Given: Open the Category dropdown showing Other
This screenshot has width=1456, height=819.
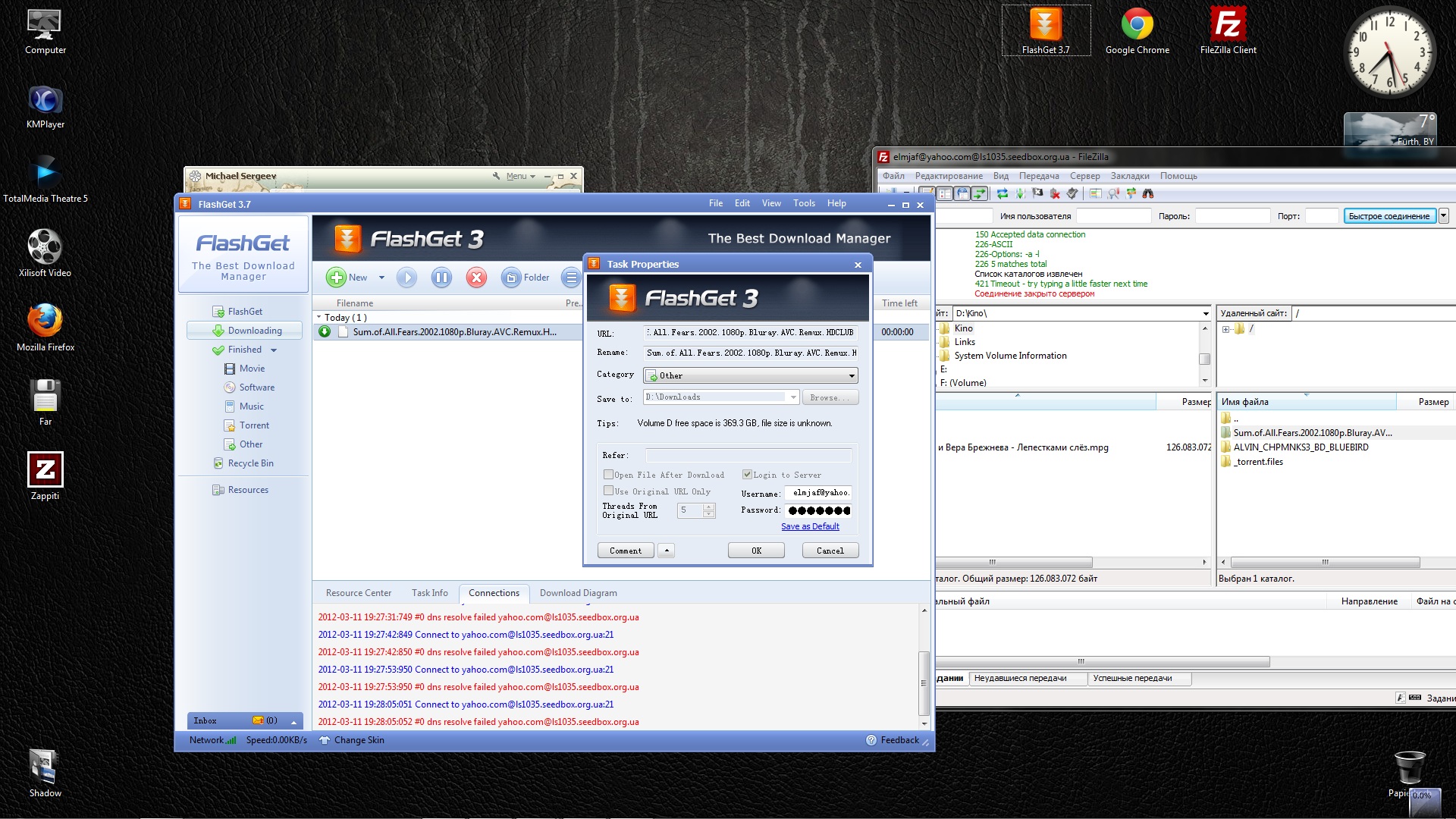Looking at the screenshot, I should (x=852, y=375).
